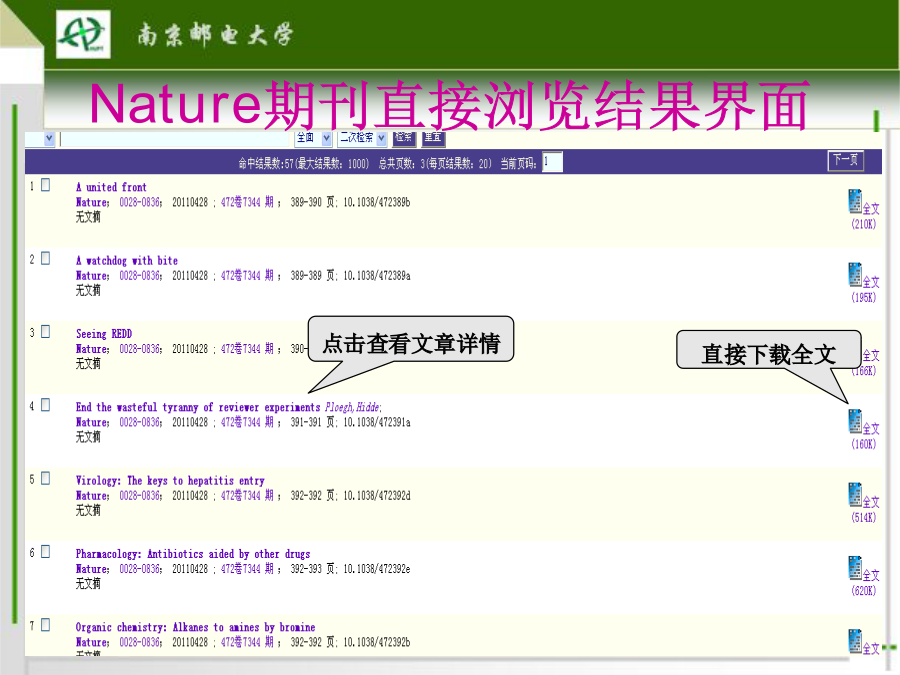This screenshot has height=675, width=900.
Task: Open full-text icon for 'A watchdog with bite'
Action: pyautogui.click(x=855, y=274)
